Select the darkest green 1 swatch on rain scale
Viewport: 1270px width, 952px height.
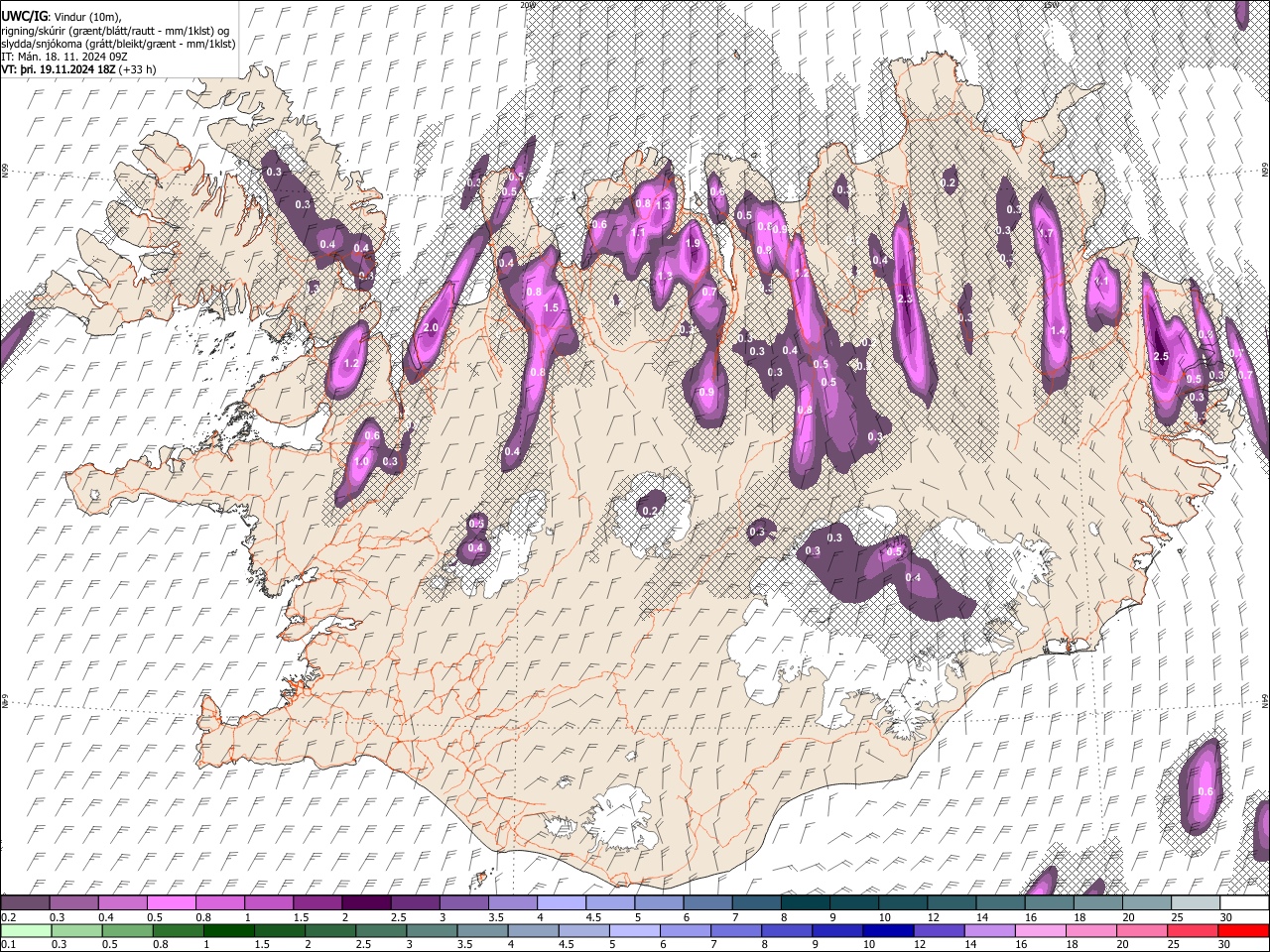pyautogui.click(x=229, y=930)
